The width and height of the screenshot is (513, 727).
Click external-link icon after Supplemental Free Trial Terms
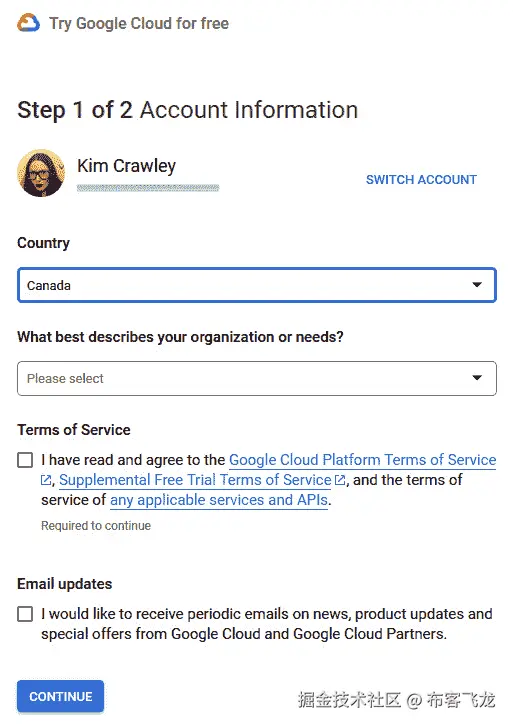pos(340,480)
